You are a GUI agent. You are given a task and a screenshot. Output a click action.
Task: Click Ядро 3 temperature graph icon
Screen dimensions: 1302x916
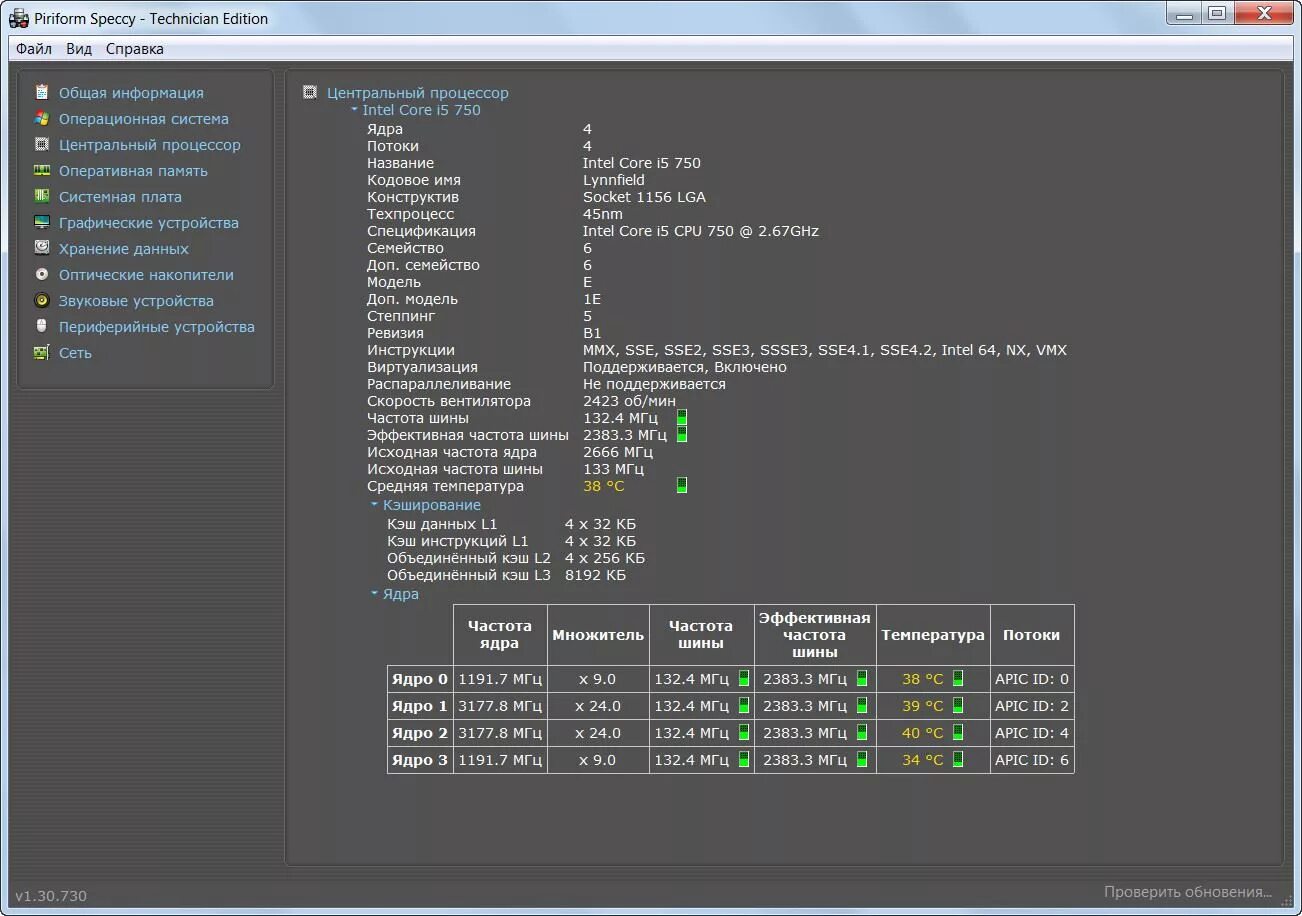point(958,759)
